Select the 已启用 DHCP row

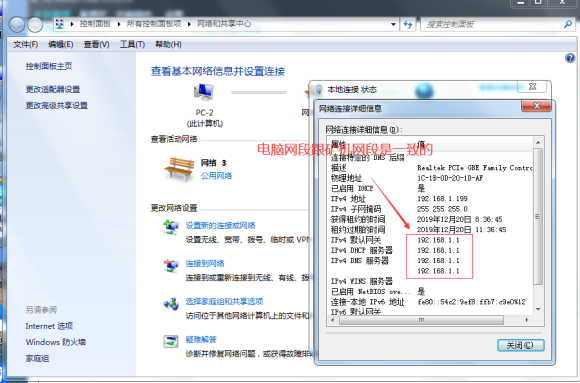[x=431, y=188]
